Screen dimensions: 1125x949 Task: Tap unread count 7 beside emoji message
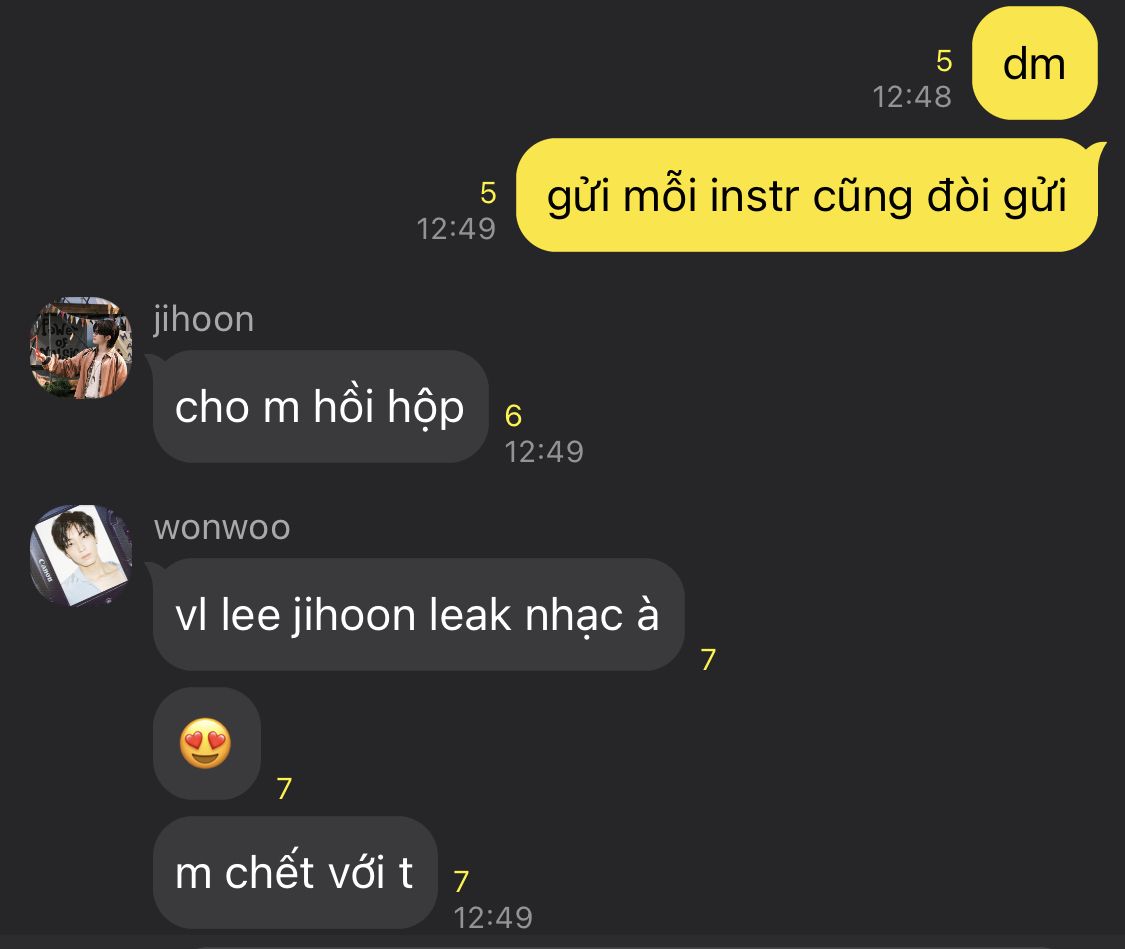point(284,788)
